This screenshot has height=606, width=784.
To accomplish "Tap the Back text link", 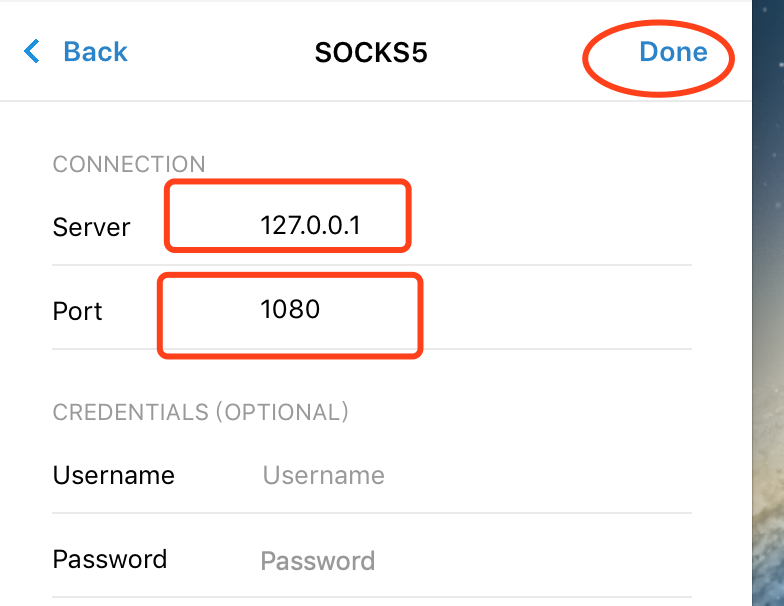I will (95, 52).
